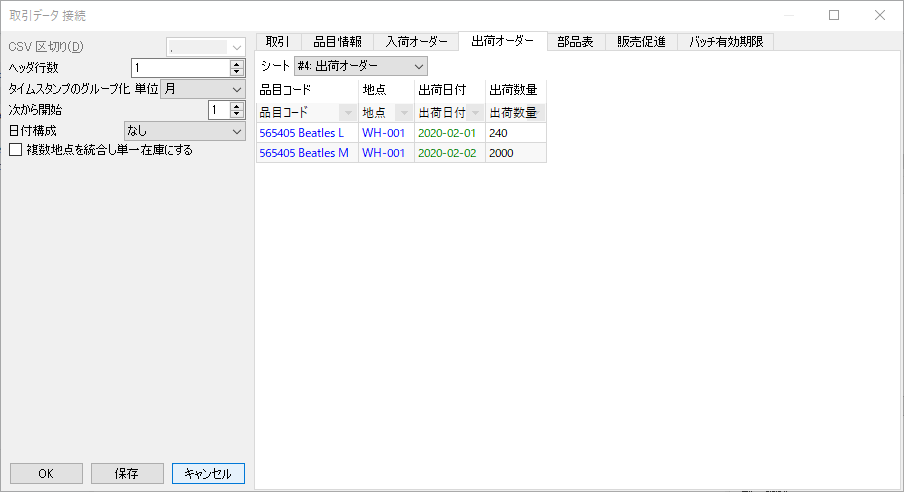Click the キャンセル button
Image resolution: width=904 pixels, height=492 pixels.
(208, 473)
